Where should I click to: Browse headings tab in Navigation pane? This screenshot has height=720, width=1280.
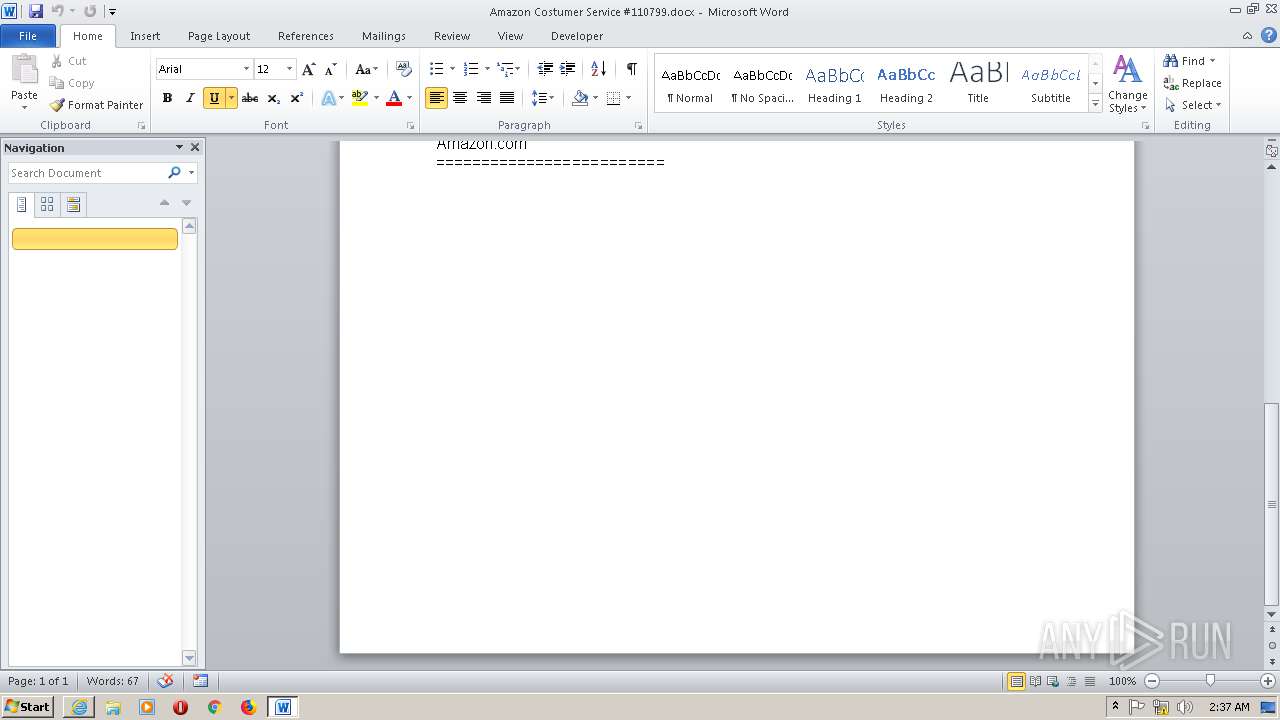pyautogui.click(x=22, y=205)
